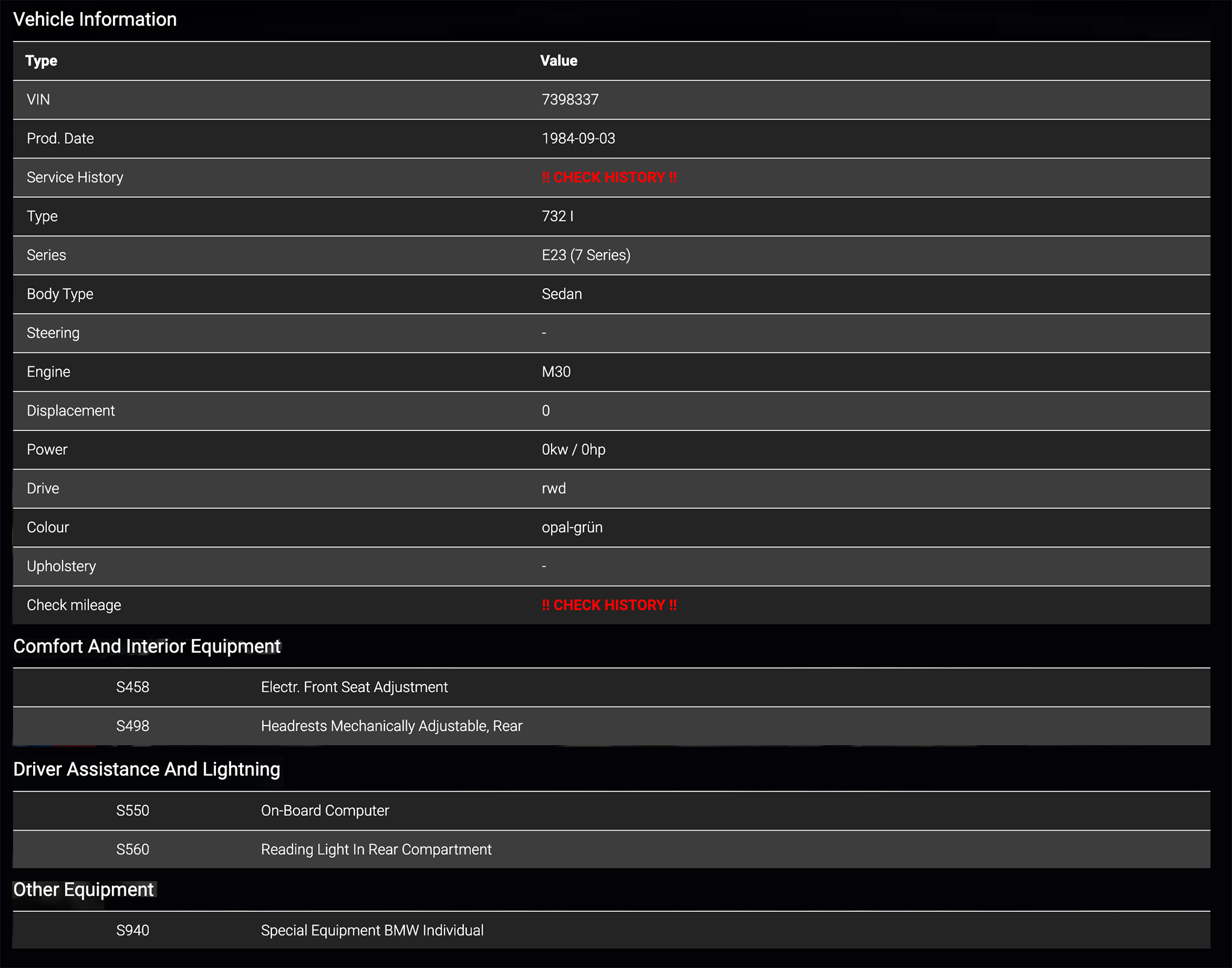Click the S940 equipment code
The image size is (1232, 968).
tap(132, 931)
